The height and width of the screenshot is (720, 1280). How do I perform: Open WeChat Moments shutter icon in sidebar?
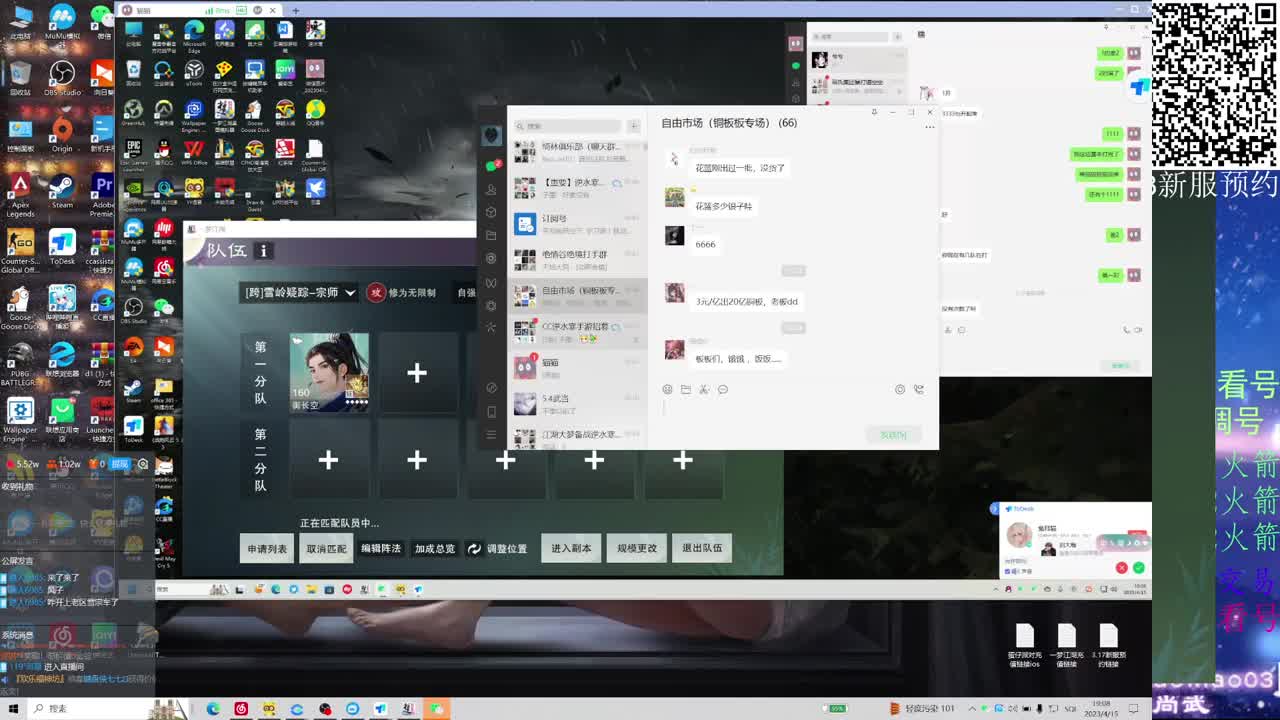(x=491, y=258)
